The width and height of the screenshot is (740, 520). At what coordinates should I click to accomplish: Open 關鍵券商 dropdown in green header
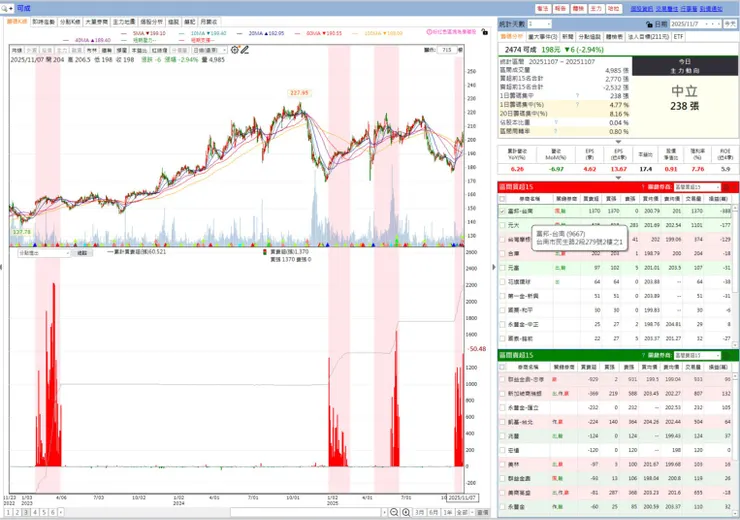point(697,355)
